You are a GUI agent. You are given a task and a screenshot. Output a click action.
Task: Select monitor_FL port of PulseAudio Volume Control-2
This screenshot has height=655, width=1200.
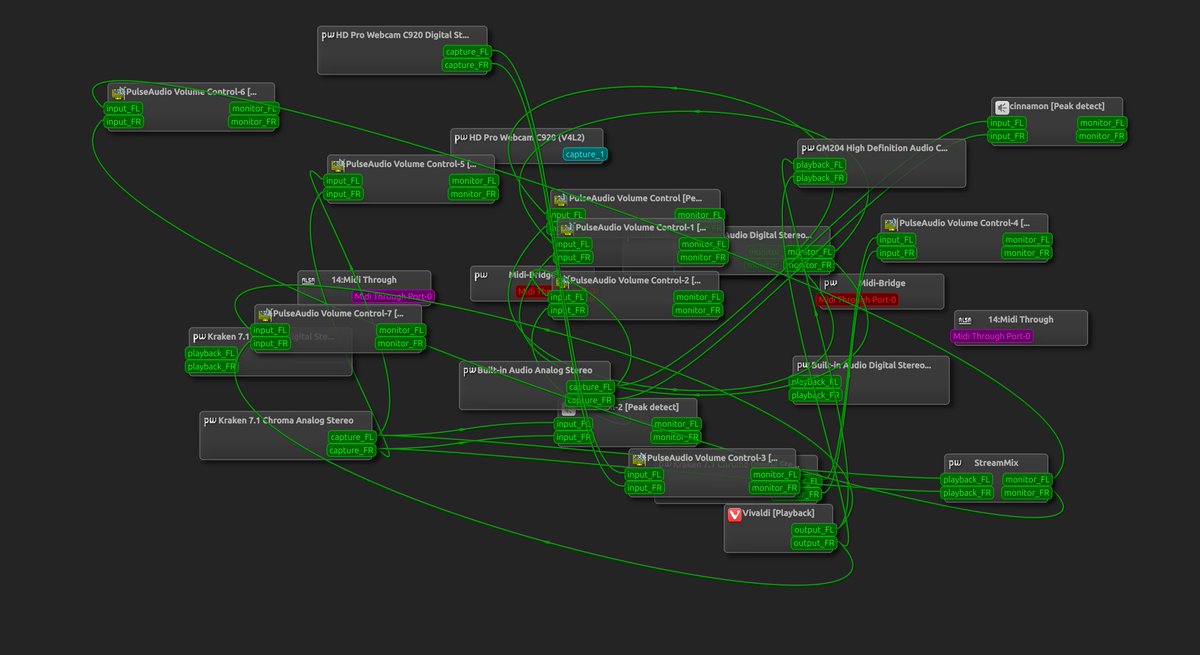(698, 297)
